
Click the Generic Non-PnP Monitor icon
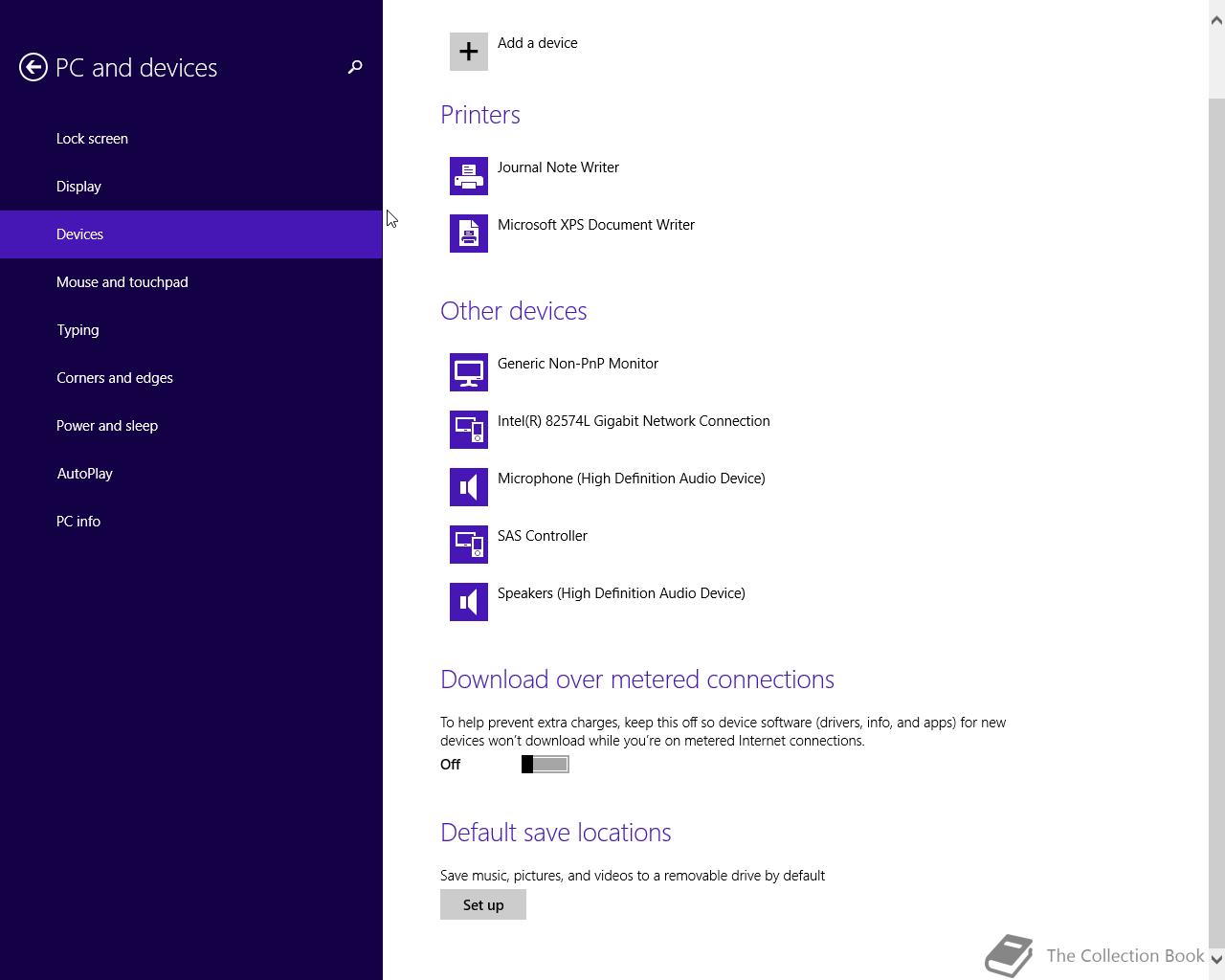pos(469,372)
